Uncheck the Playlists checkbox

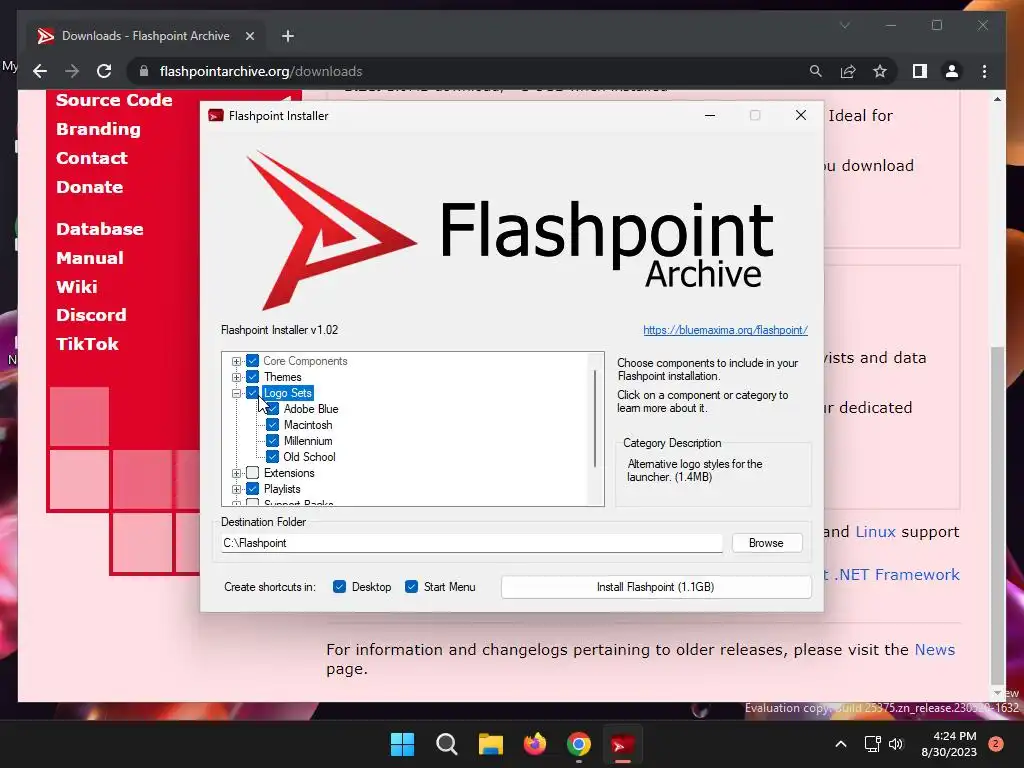[x=253, y=488]
